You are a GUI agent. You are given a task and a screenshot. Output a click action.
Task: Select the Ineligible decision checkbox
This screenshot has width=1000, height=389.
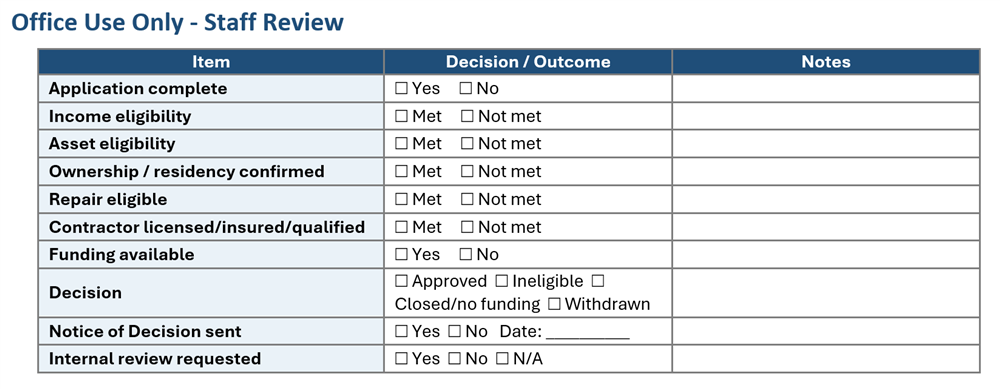[502, 281]
